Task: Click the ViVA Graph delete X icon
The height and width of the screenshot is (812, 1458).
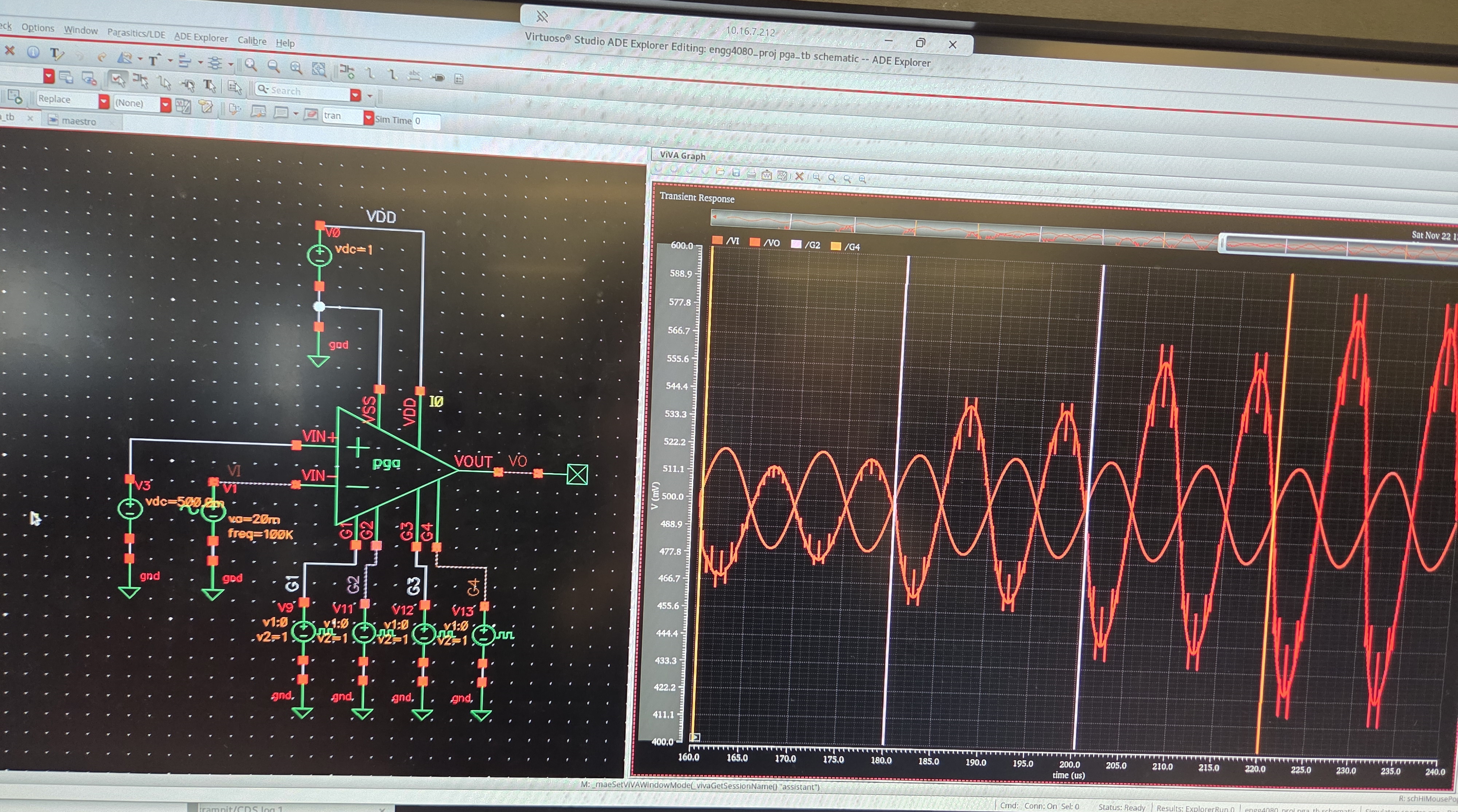Action: (799, 176)
